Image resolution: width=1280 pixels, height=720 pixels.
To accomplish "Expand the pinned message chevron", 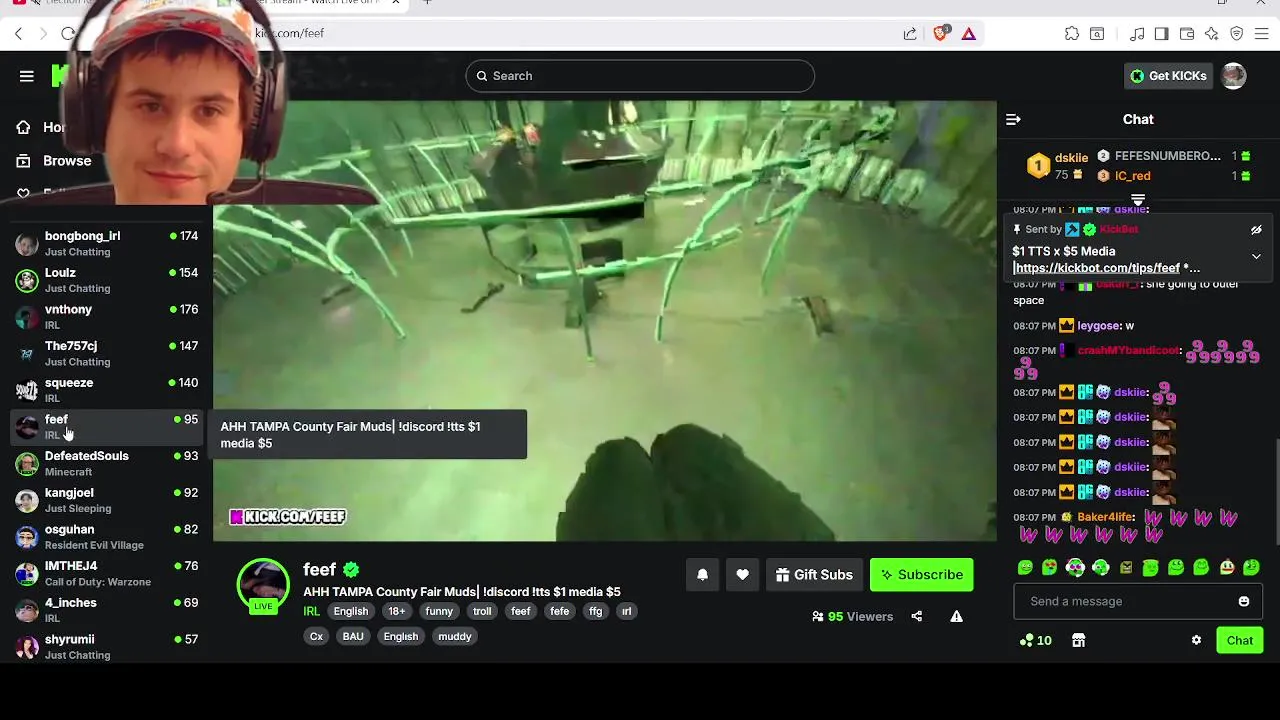I will click(x=1256, y=256).
